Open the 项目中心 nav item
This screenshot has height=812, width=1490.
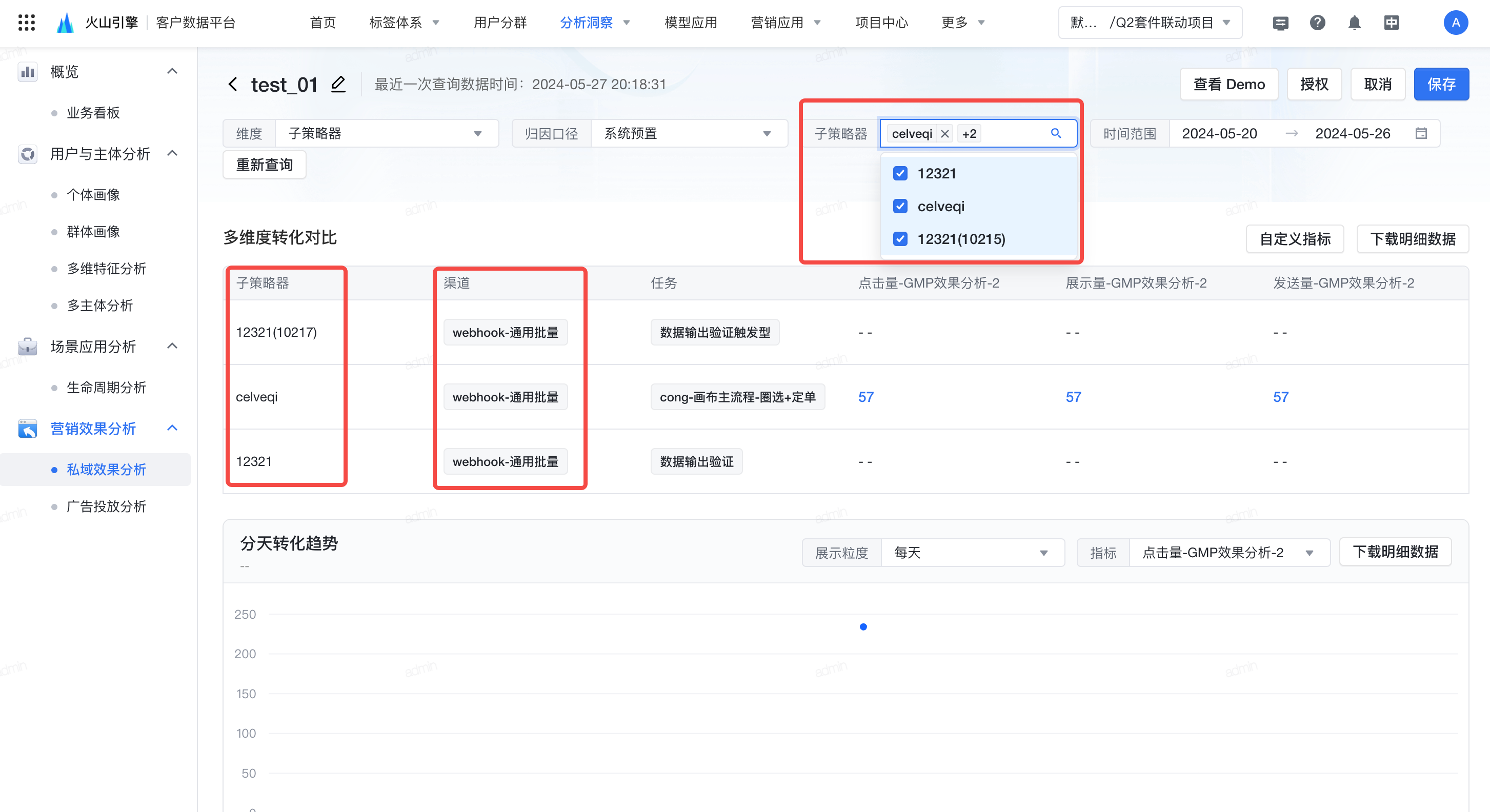881,23
